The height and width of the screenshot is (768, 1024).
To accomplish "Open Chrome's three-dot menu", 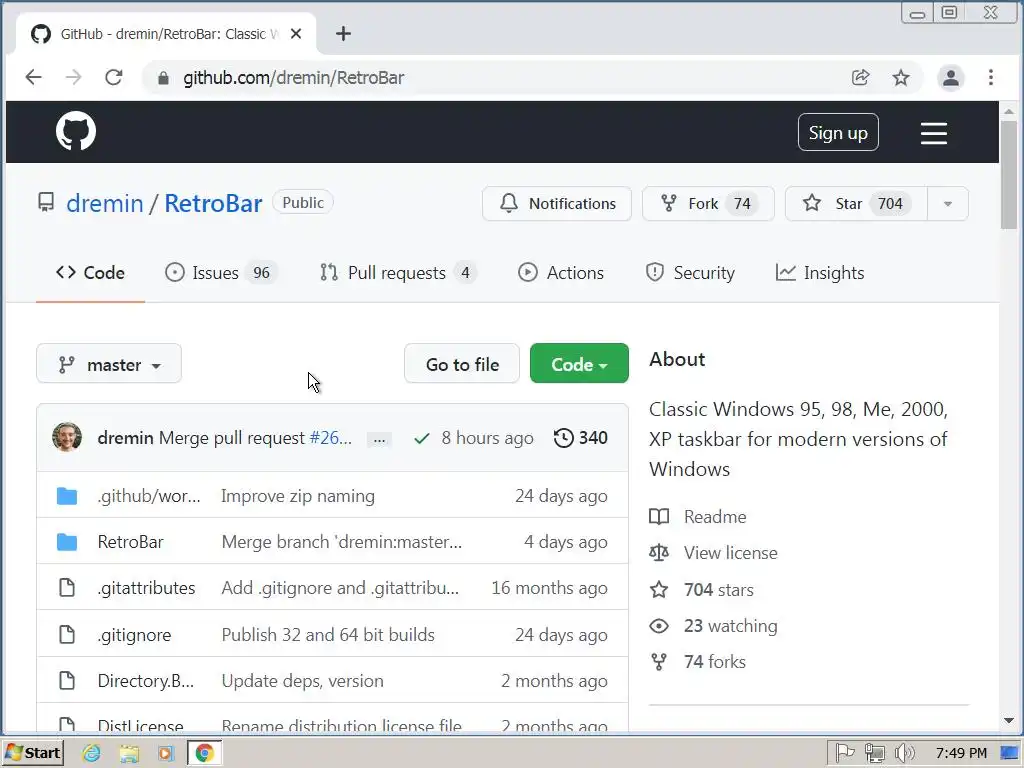I will pyautogui.click(x=991, y=77).
